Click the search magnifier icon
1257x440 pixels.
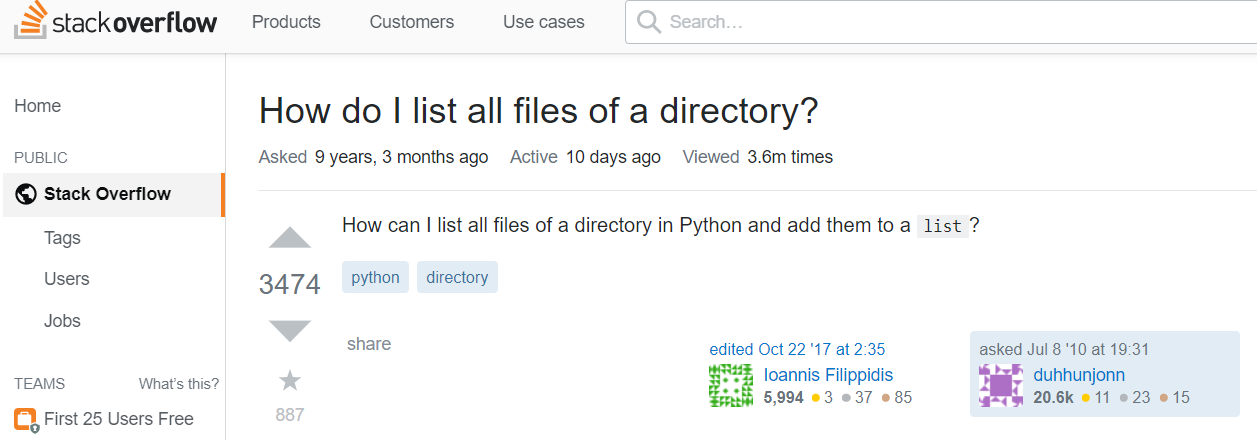click(x=648, y=22)
